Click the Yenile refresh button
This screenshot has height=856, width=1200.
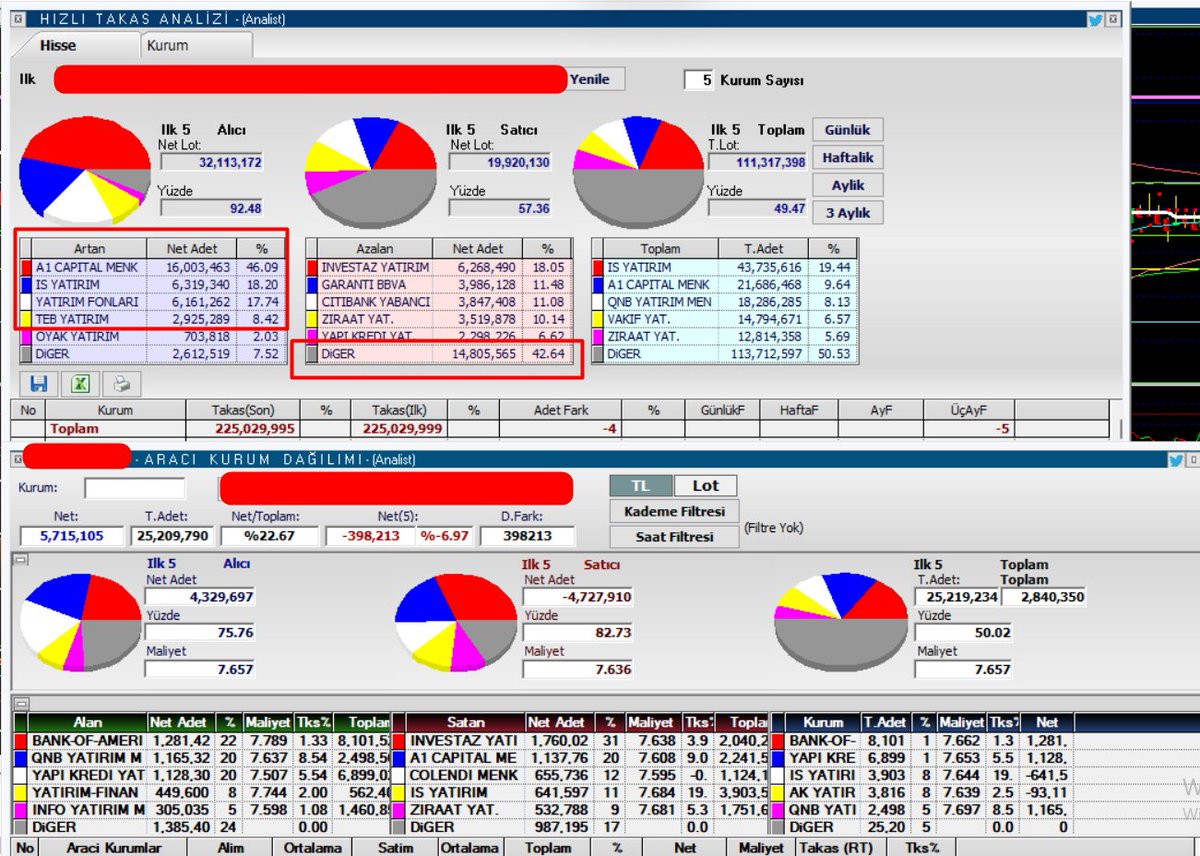click(x=597, y=79)
